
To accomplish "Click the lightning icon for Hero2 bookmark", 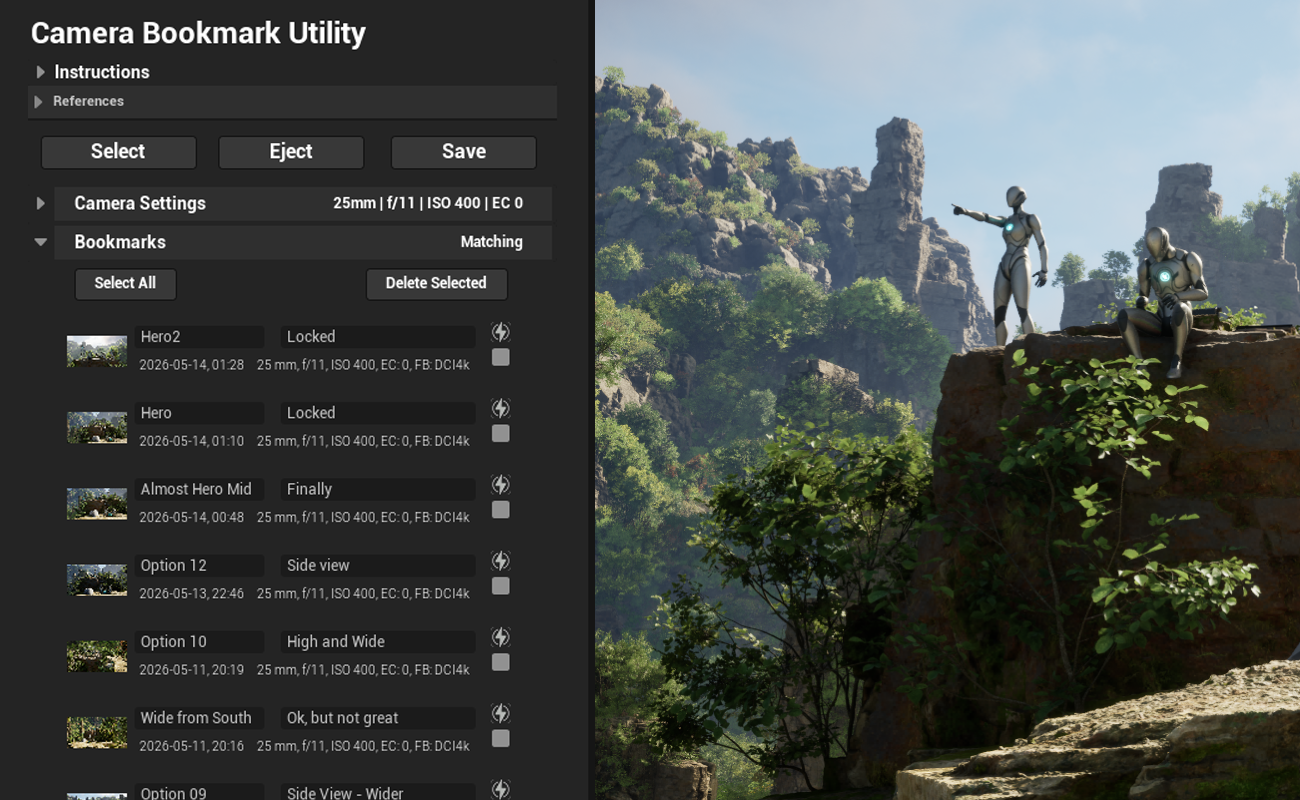I will [501, 332].
